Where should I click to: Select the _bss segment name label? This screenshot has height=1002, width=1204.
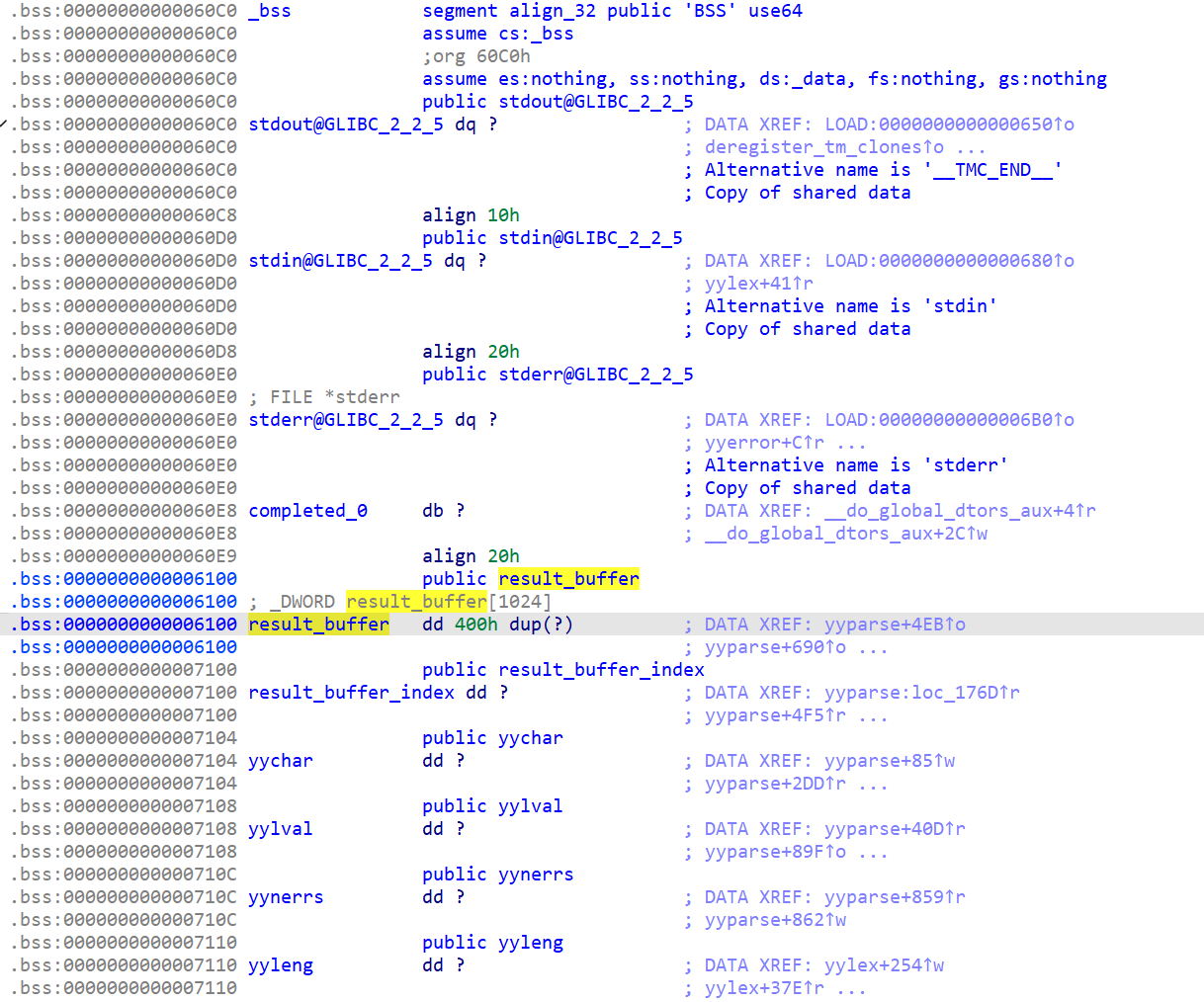[270, 11]
